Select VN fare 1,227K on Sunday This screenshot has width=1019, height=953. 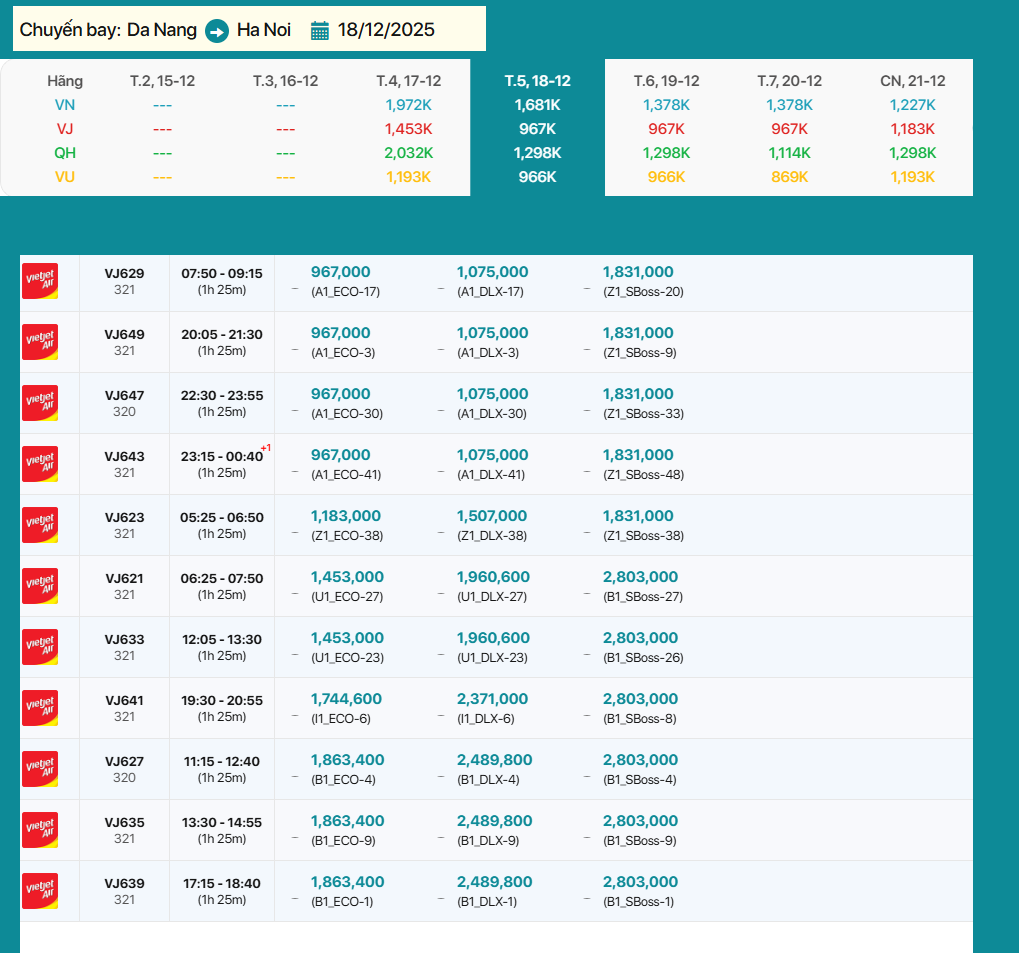(912, 105)
